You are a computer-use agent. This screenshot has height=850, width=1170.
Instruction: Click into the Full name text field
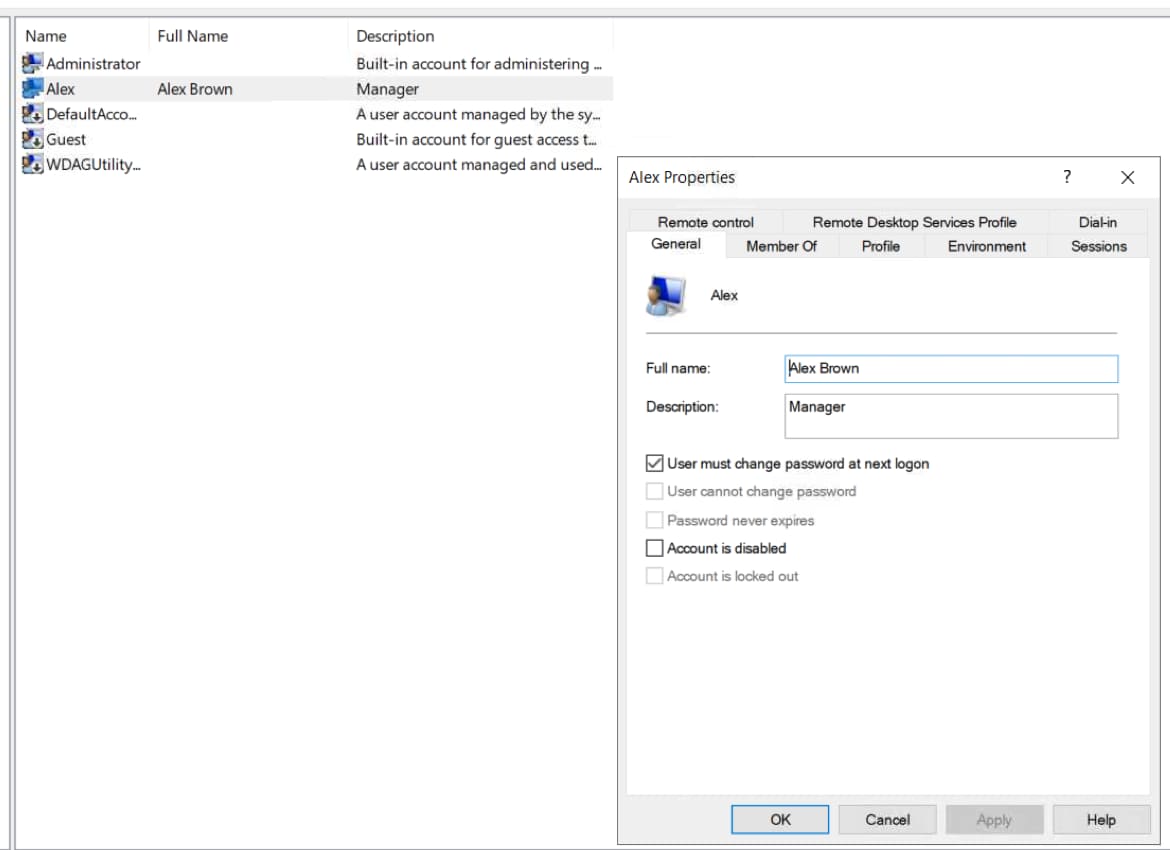(x=950, y=368)
